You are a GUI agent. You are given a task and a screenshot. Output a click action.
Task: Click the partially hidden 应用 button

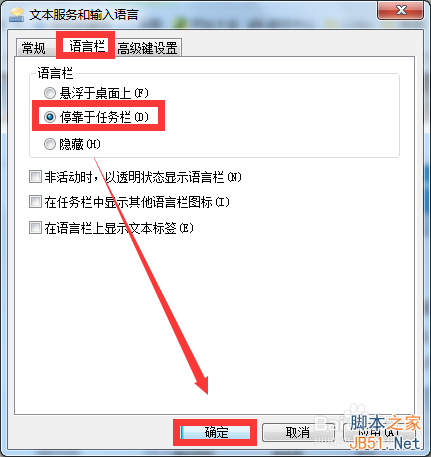[379, 432]
